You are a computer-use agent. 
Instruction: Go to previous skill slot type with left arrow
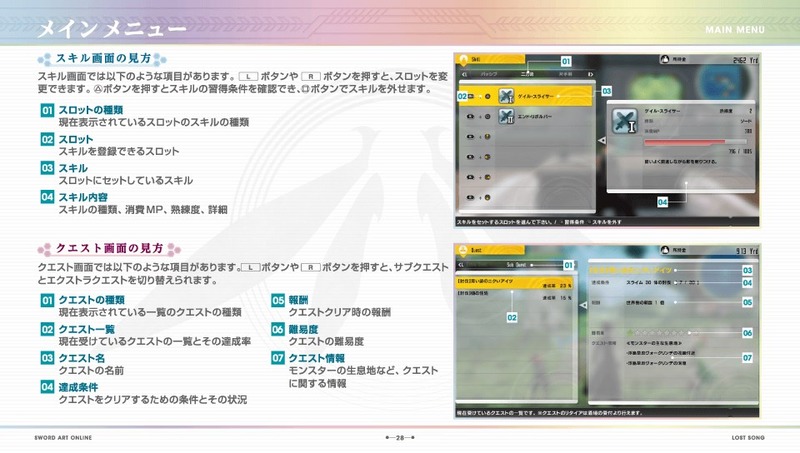click(x=464, y=74)
